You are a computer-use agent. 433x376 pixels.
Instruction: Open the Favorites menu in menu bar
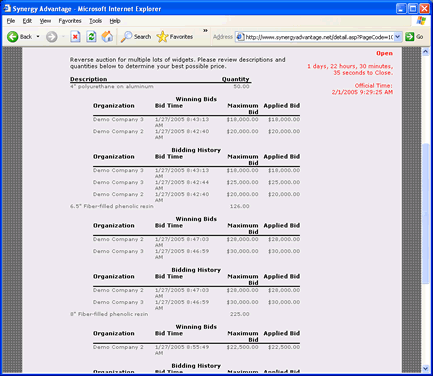[x=70, y=21]
